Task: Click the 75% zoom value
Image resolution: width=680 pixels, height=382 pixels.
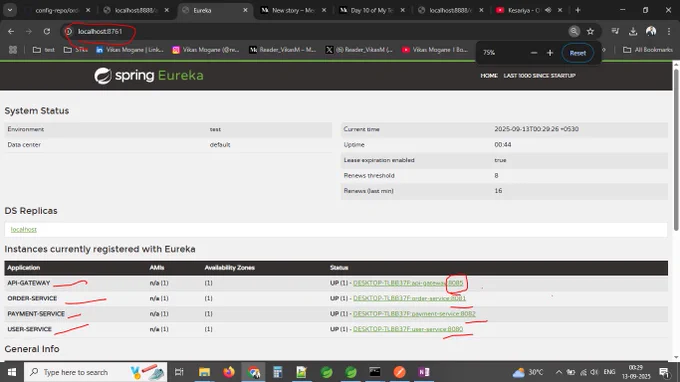Action: coord(489,52)
